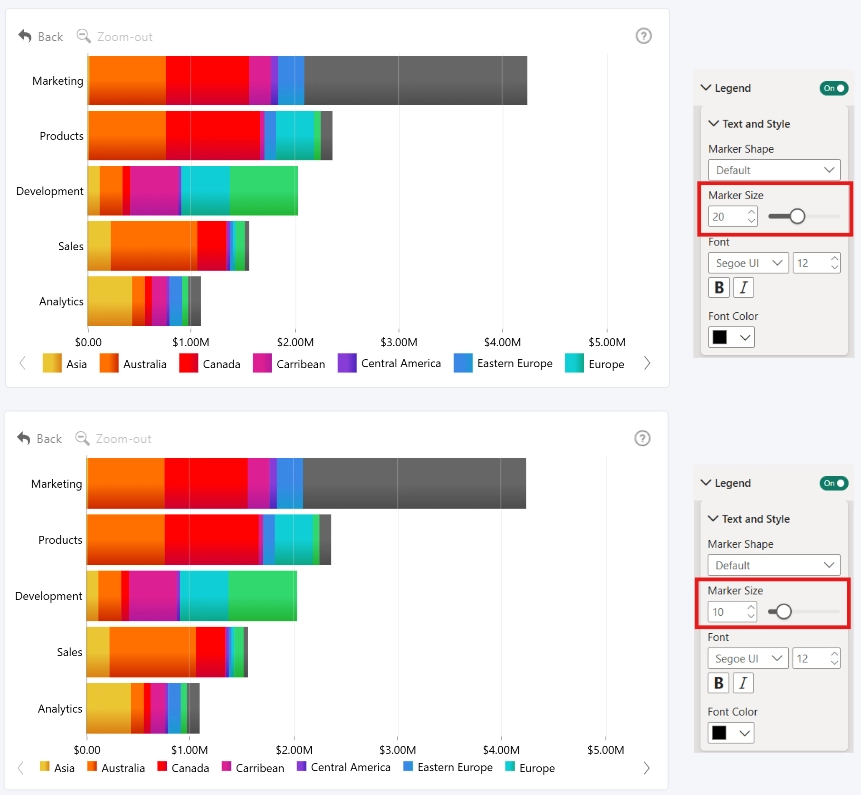Collapse the Legend section in bottom panel
The image size is (861, 795).
point(706,483)
